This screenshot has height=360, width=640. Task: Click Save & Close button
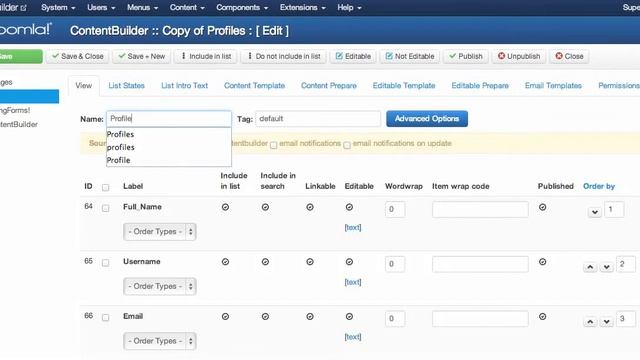pyautogui.click(x=78, y=56)
